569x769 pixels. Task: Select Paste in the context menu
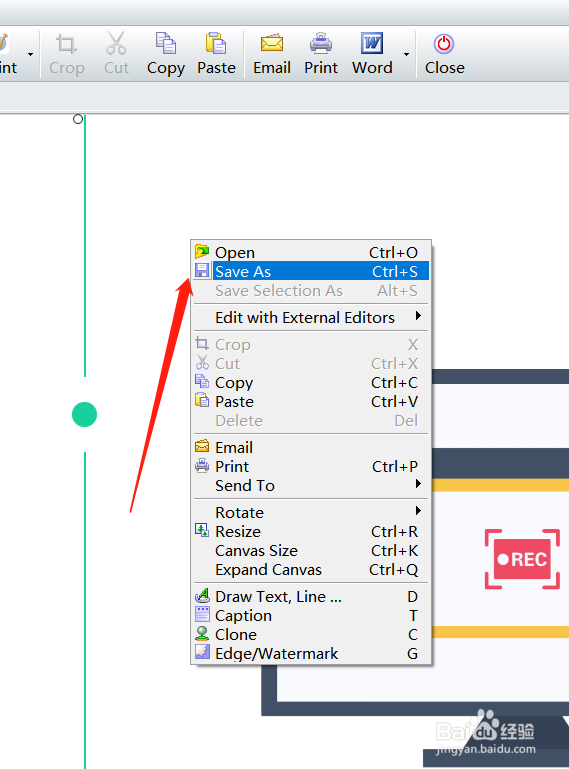tap(311, 402)
